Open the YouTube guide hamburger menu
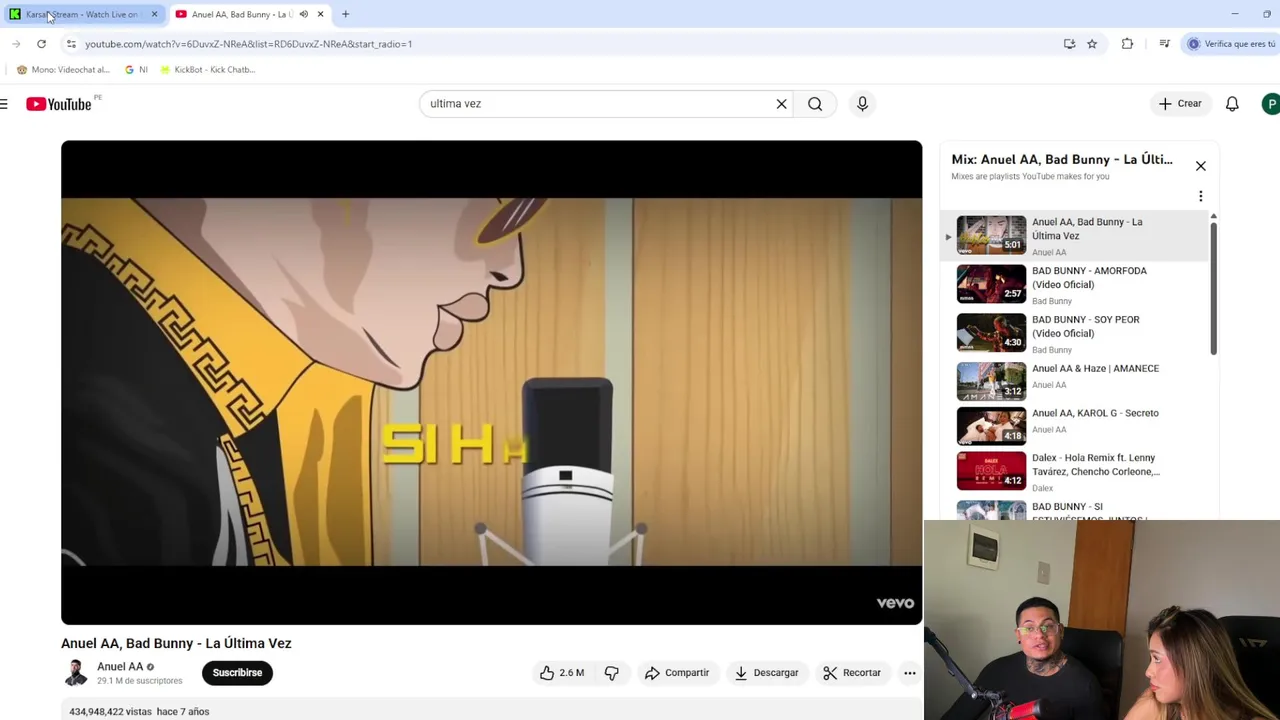 click(x=5, y=104)
